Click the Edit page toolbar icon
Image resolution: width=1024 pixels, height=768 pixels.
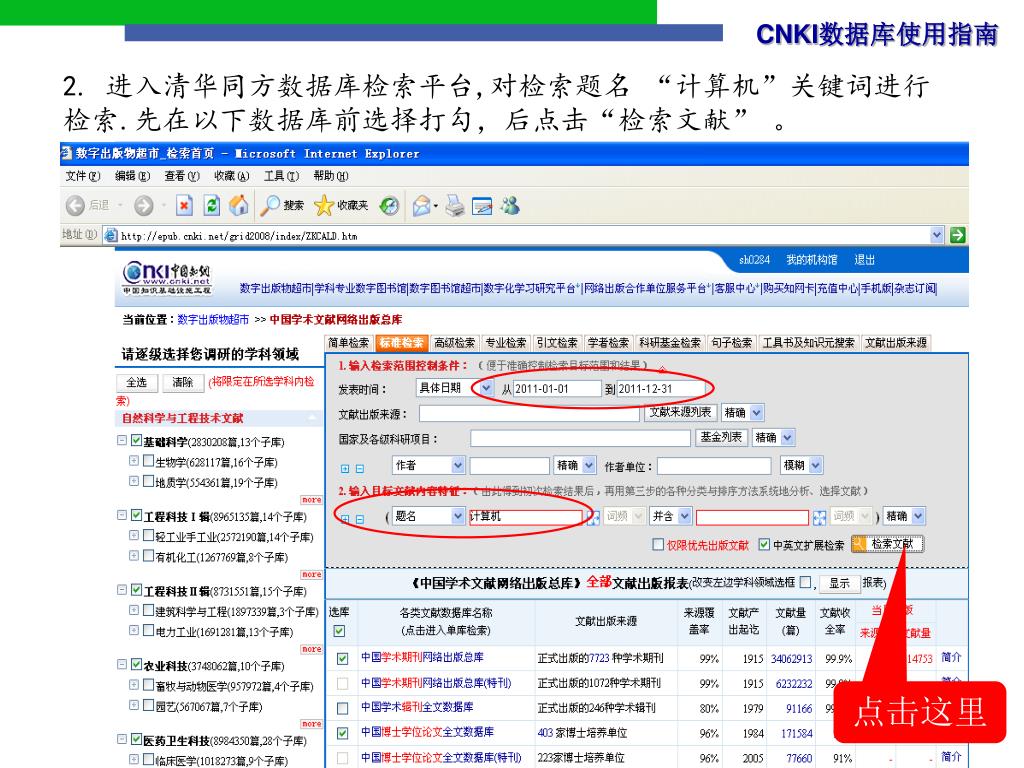(482, 206)
